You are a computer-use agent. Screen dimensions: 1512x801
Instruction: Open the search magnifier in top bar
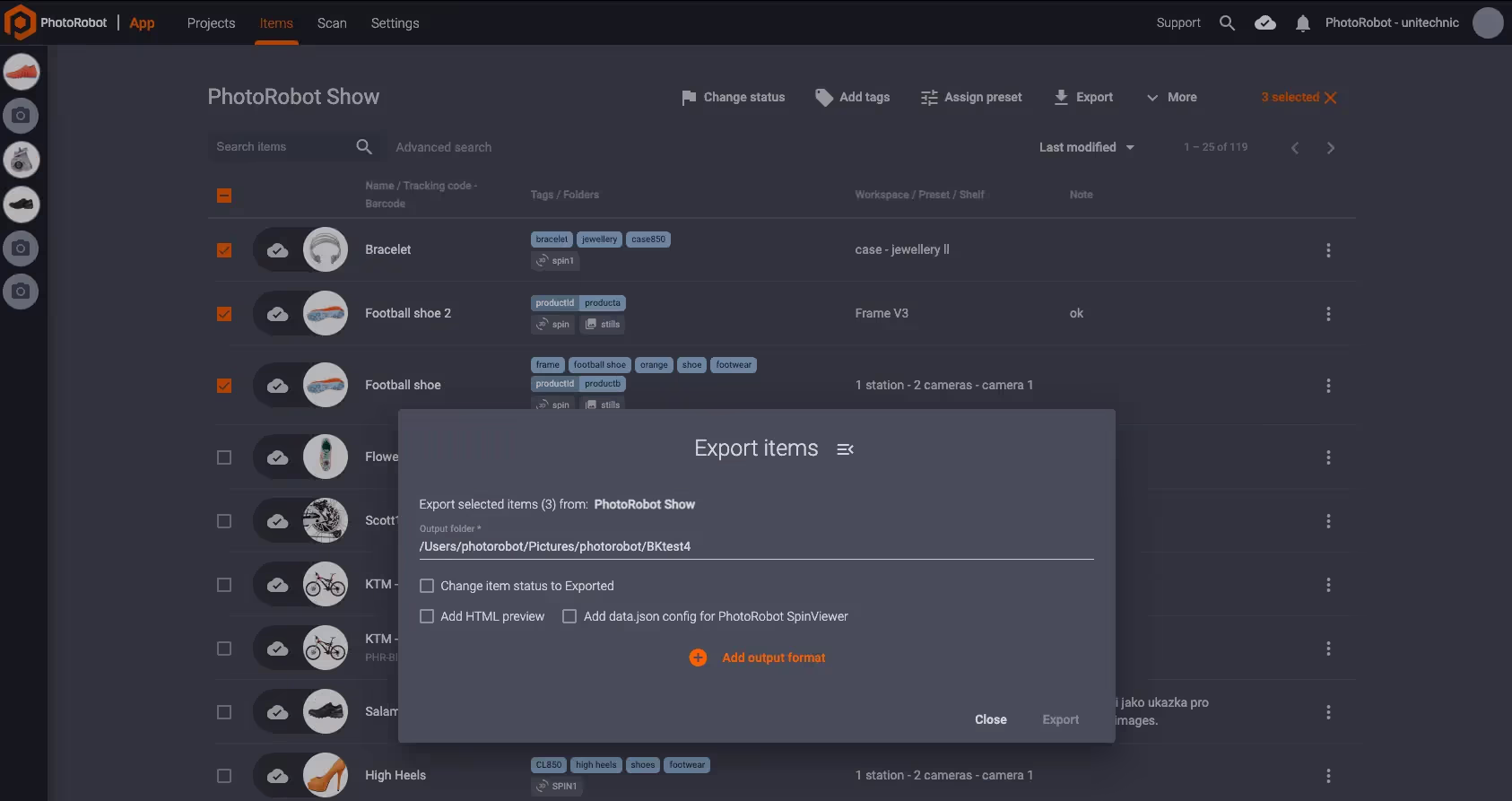(1227, 23)
